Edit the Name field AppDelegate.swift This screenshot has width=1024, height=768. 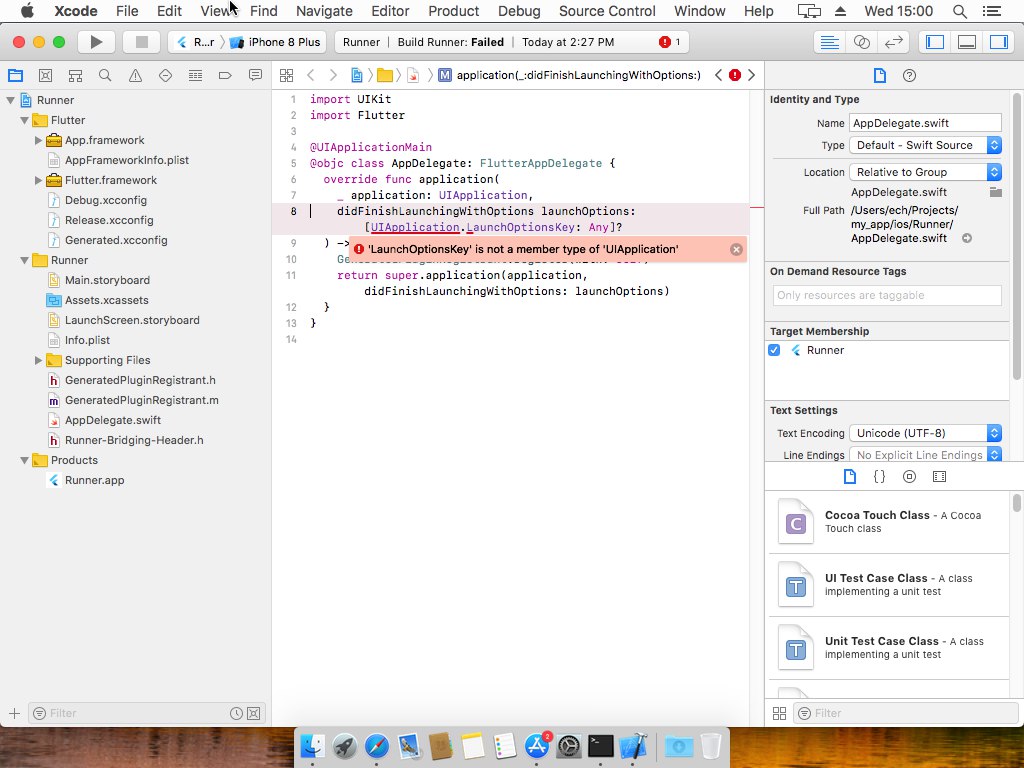[x=925, y=123]
